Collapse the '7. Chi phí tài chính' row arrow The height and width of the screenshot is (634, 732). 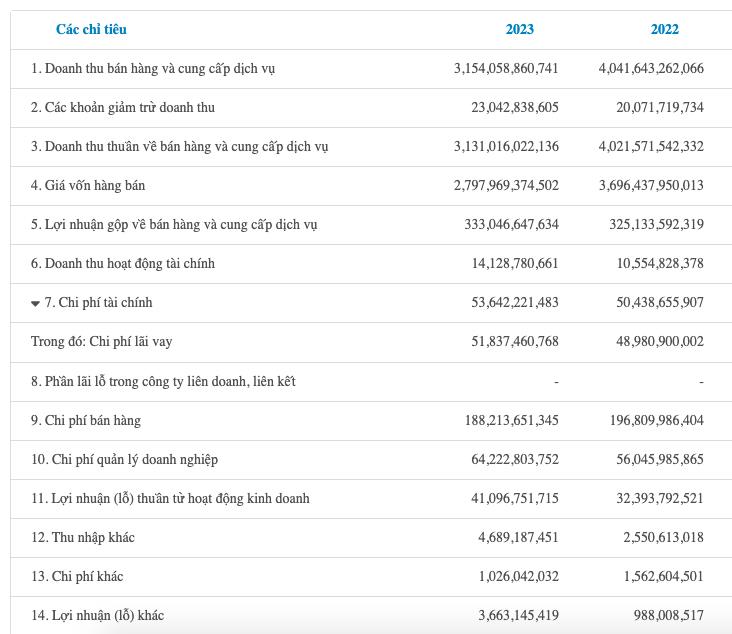36,303
